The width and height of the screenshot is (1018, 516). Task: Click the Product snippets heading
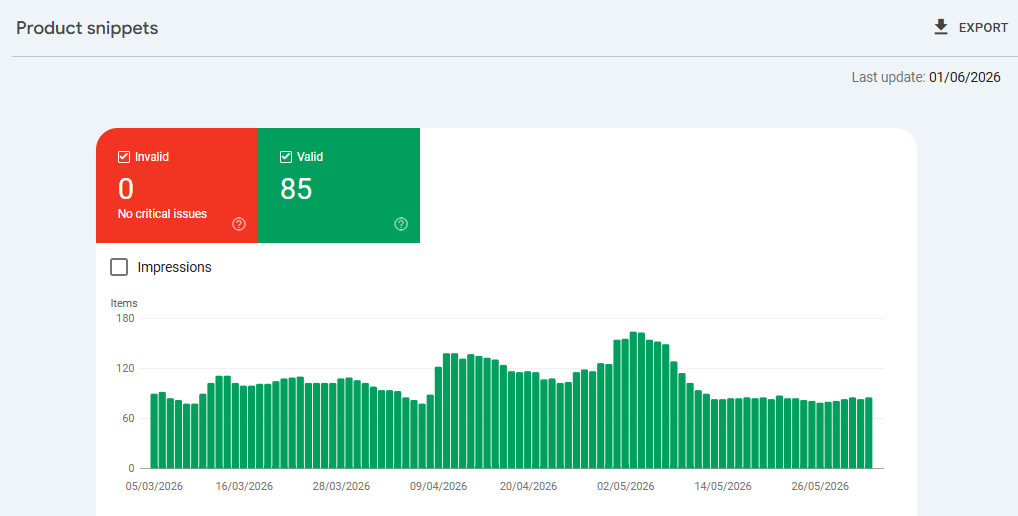click(87, 29)
